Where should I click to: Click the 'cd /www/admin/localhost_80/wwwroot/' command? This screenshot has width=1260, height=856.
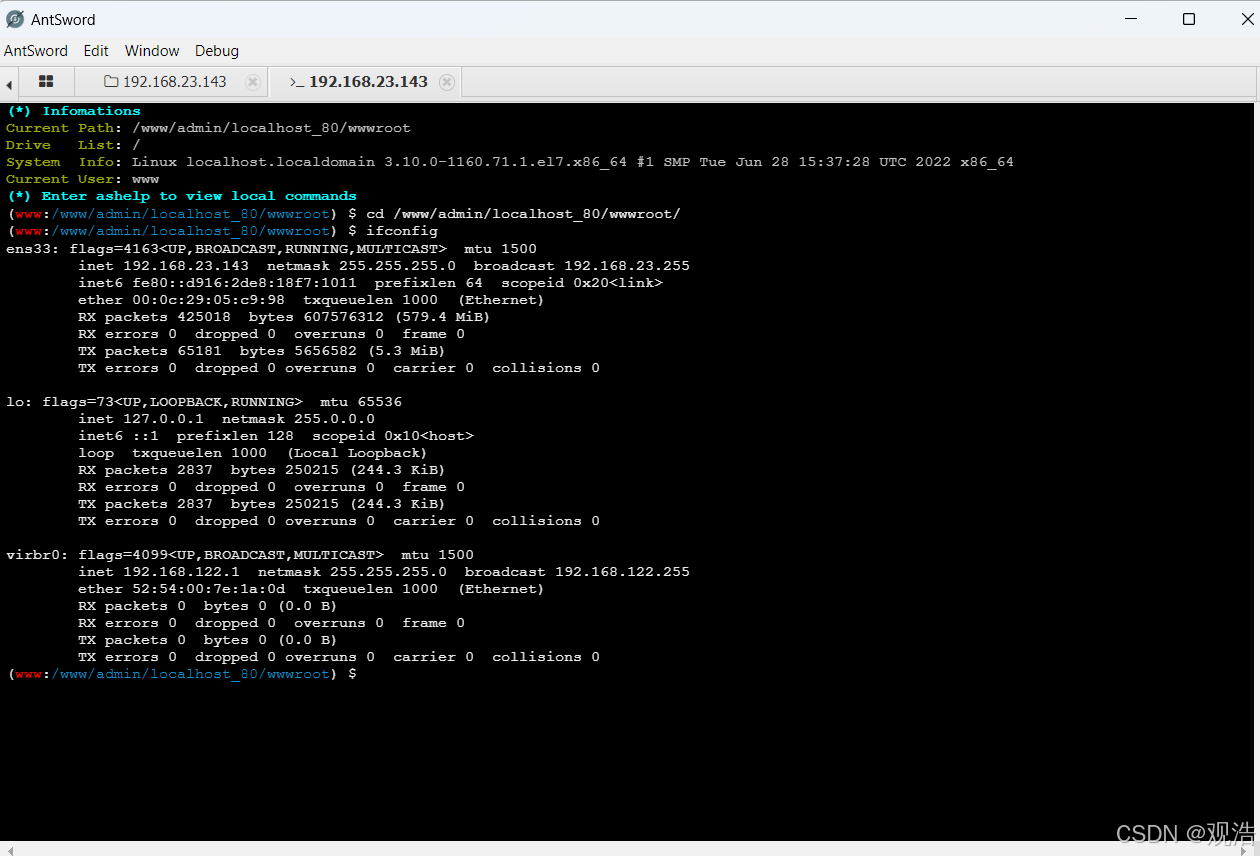click(523, 214)
